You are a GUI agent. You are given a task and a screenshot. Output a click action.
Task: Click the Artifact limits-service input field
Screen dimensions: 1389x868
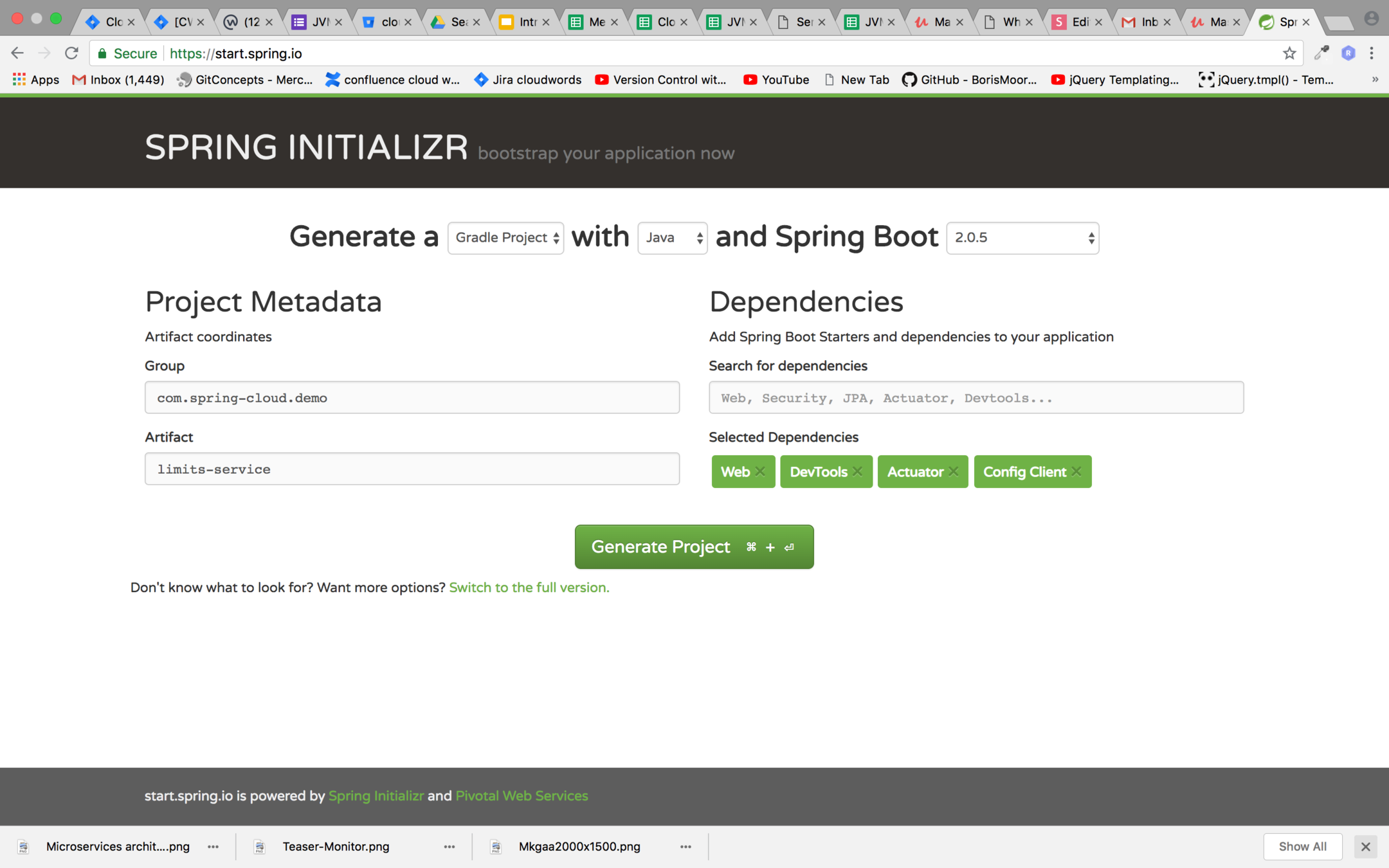[x=412, y=469]
